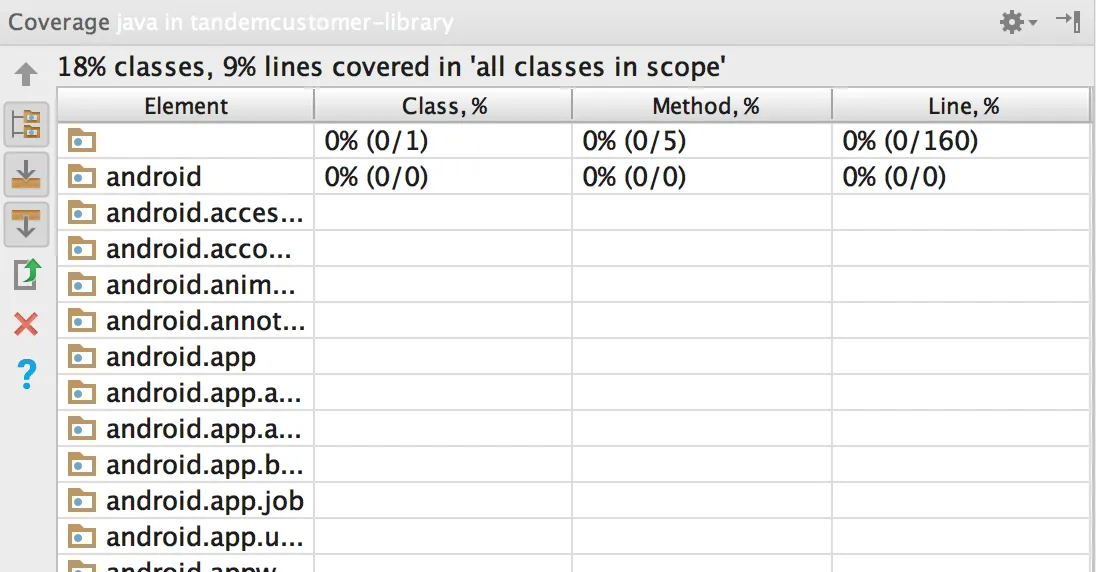Click the Generate Coverage Report icon
The height and width of the screenshot is (572, 1096).
point(27,274)
